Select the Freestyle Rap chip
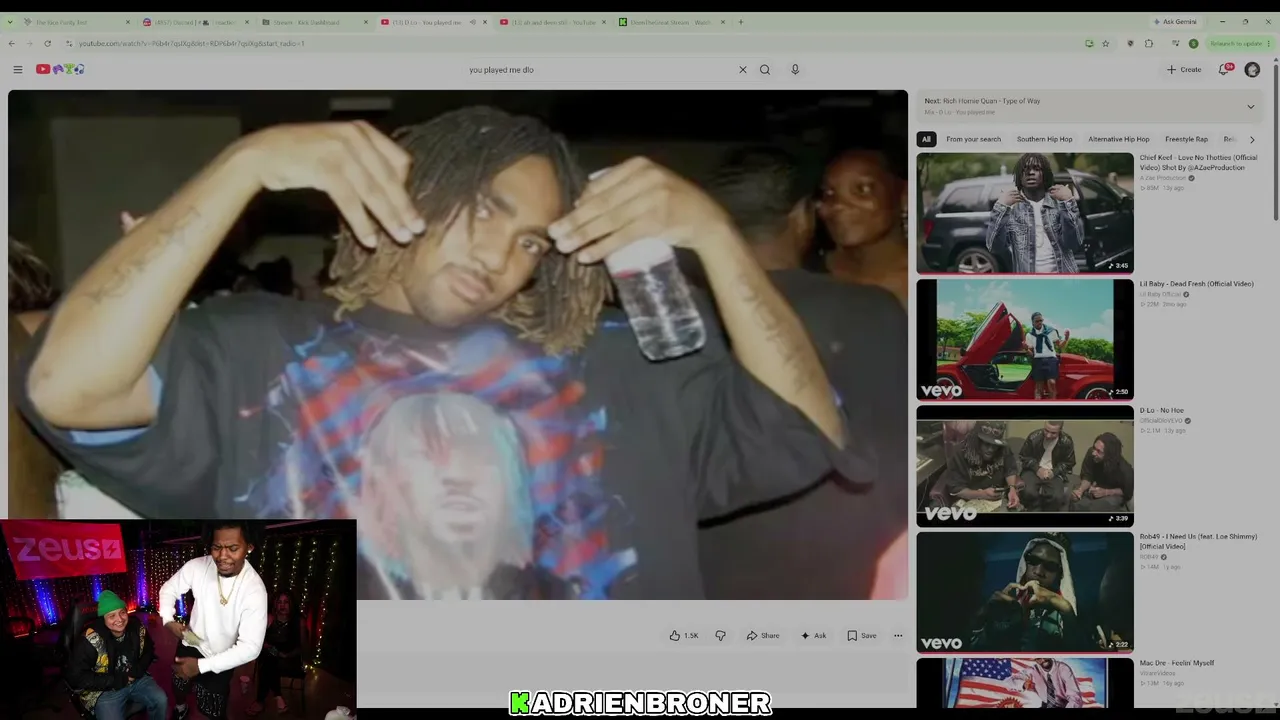 (1187, 139)
